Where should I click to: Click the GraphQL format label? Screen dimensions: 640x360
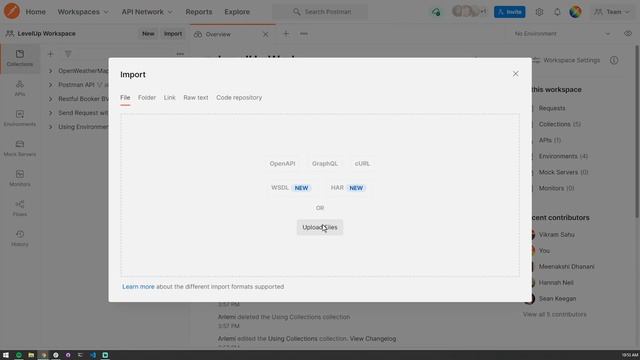point(325,163)
